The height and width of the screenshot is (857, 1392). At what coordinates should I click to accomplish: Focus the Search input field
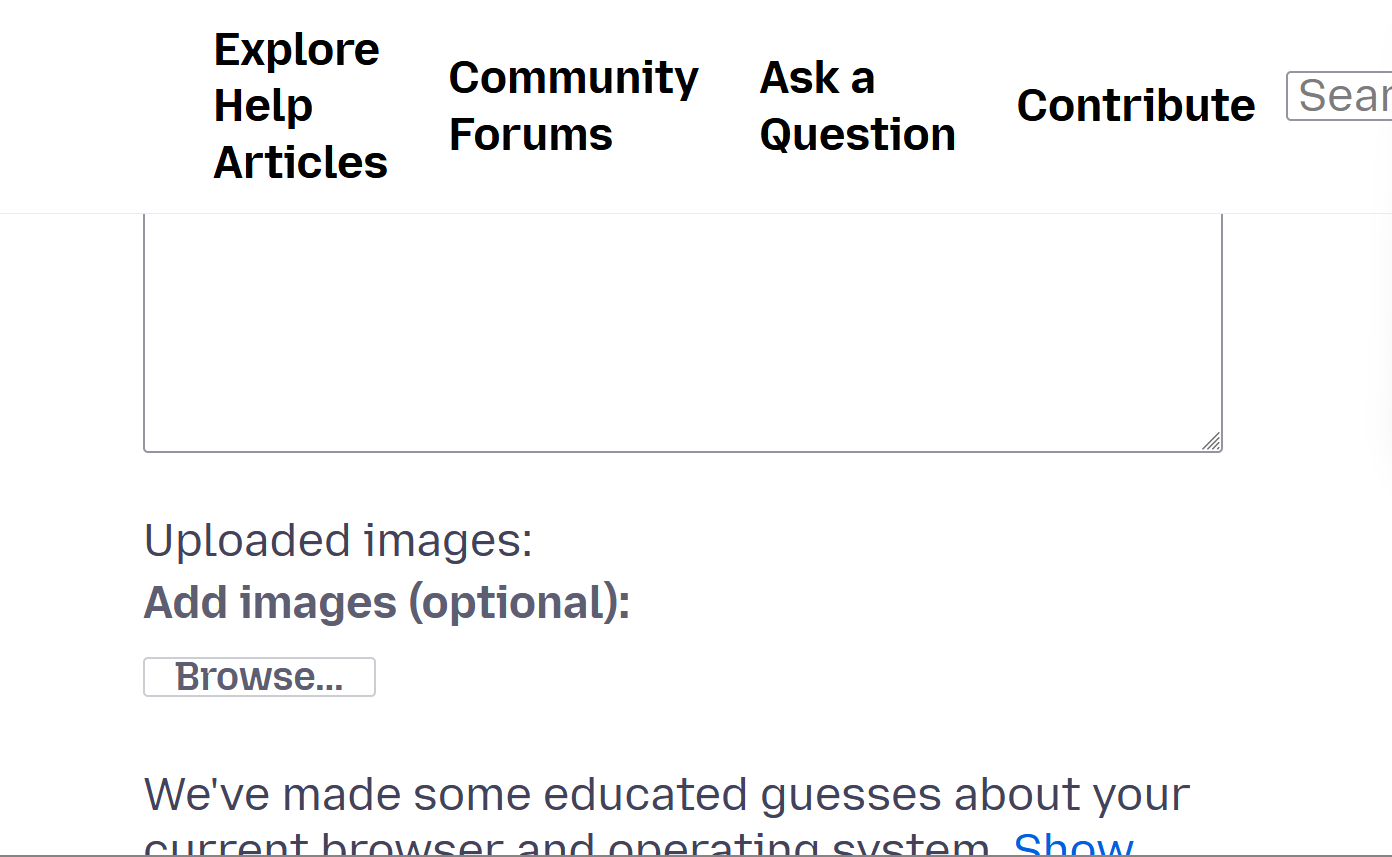[x=1342, y=96]
